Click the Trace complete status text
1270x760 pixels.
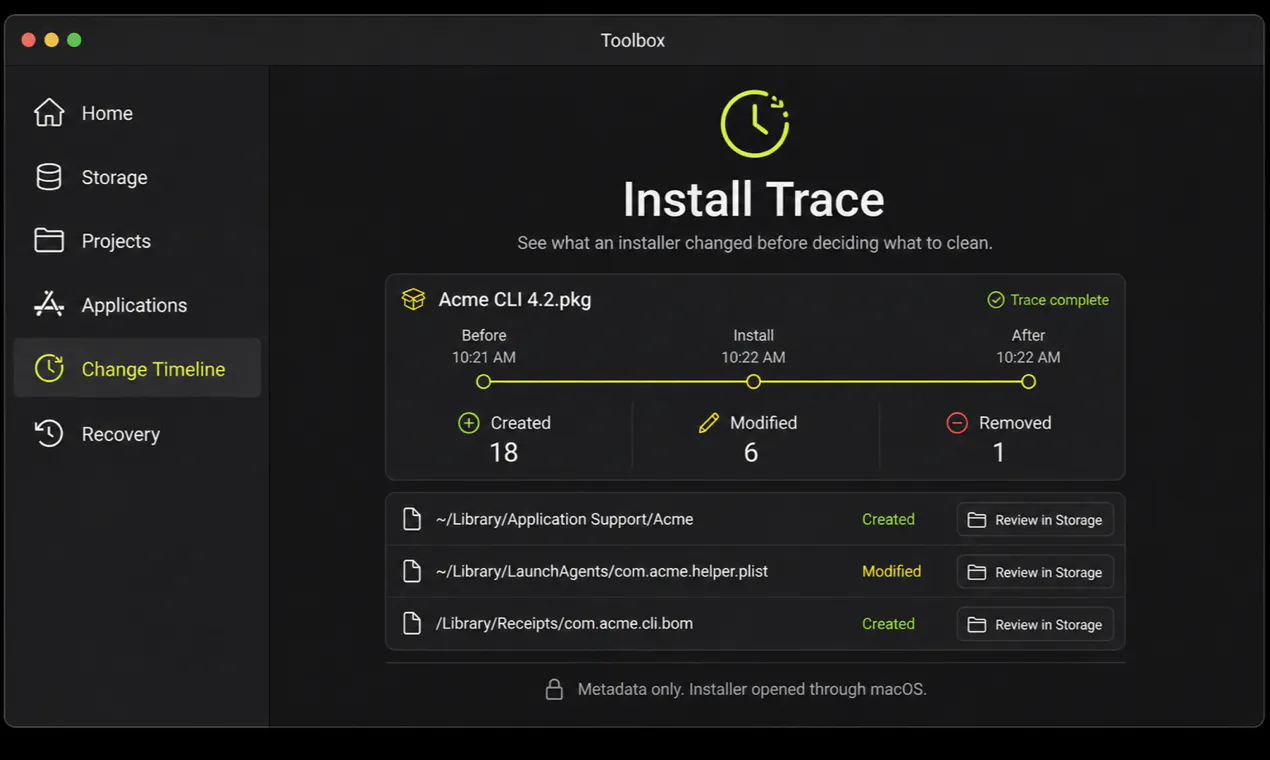[x=1059, y=300]
